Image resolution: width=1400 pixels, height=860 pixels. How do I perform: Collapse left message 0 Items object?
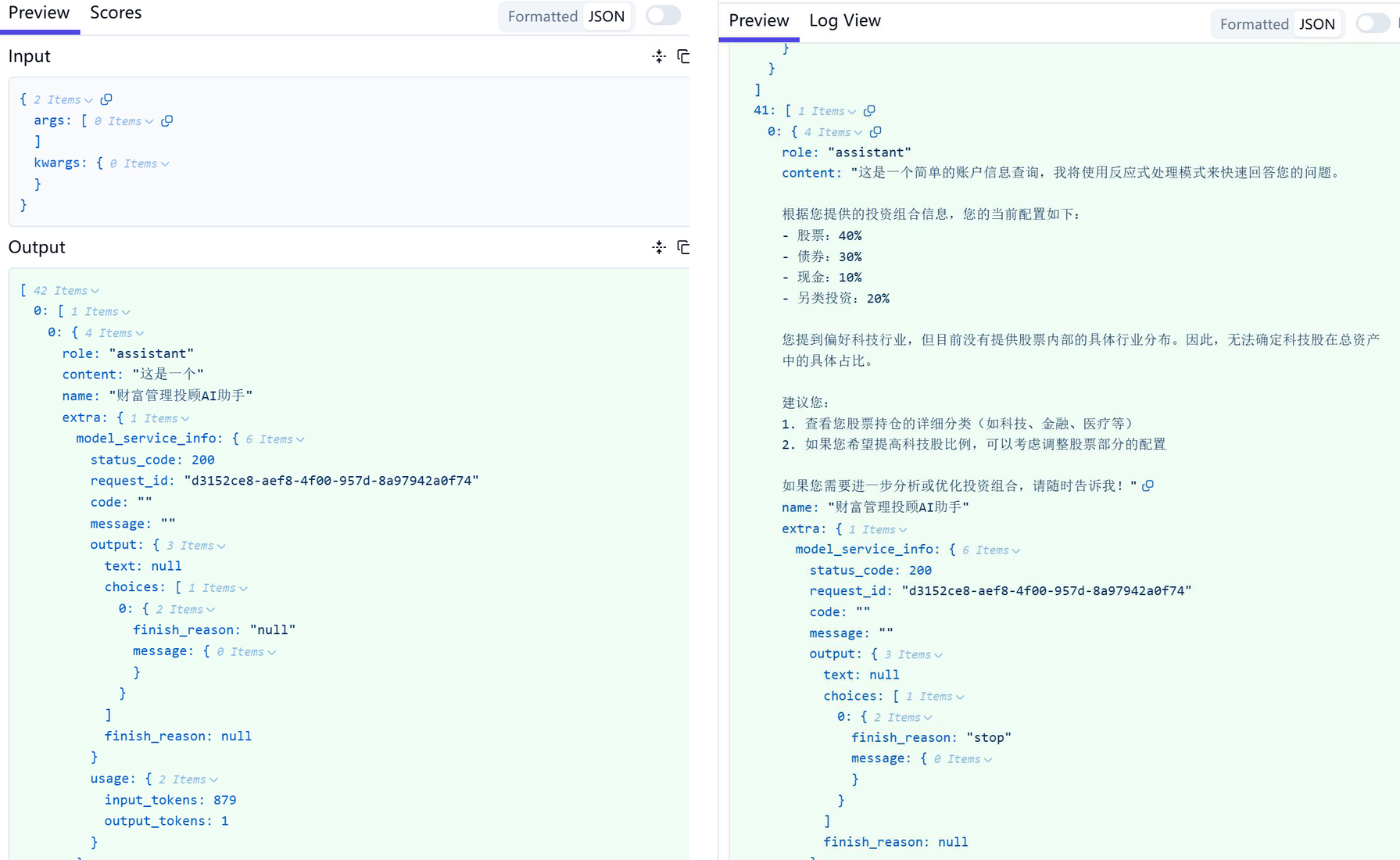click(271, 652)
